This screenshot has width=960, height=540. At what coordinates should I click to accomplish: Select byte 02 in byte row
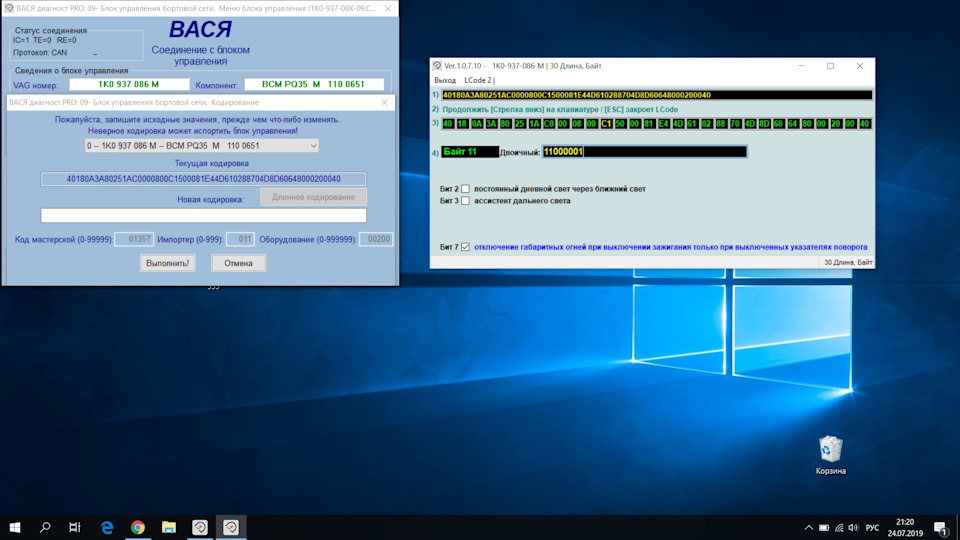click(x=707, y=124)
